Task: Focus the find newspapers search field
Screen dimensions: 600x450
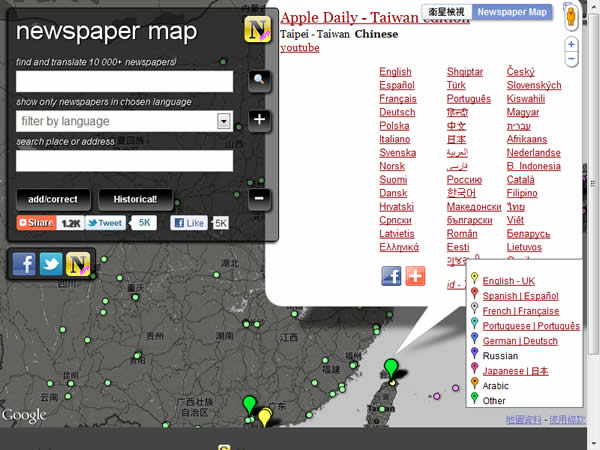Action: tap(124, 81)
